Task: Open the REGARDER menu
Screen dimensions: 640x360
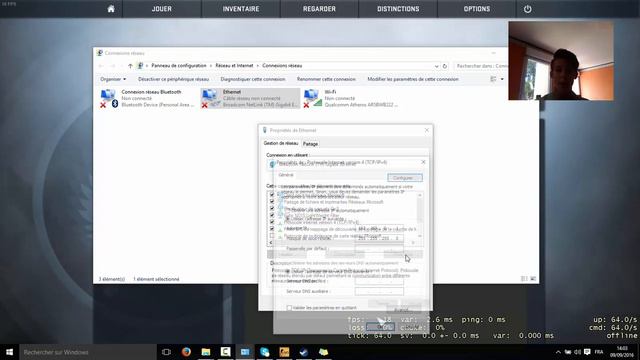Action: pyautogui.click(x=319, y=9)
